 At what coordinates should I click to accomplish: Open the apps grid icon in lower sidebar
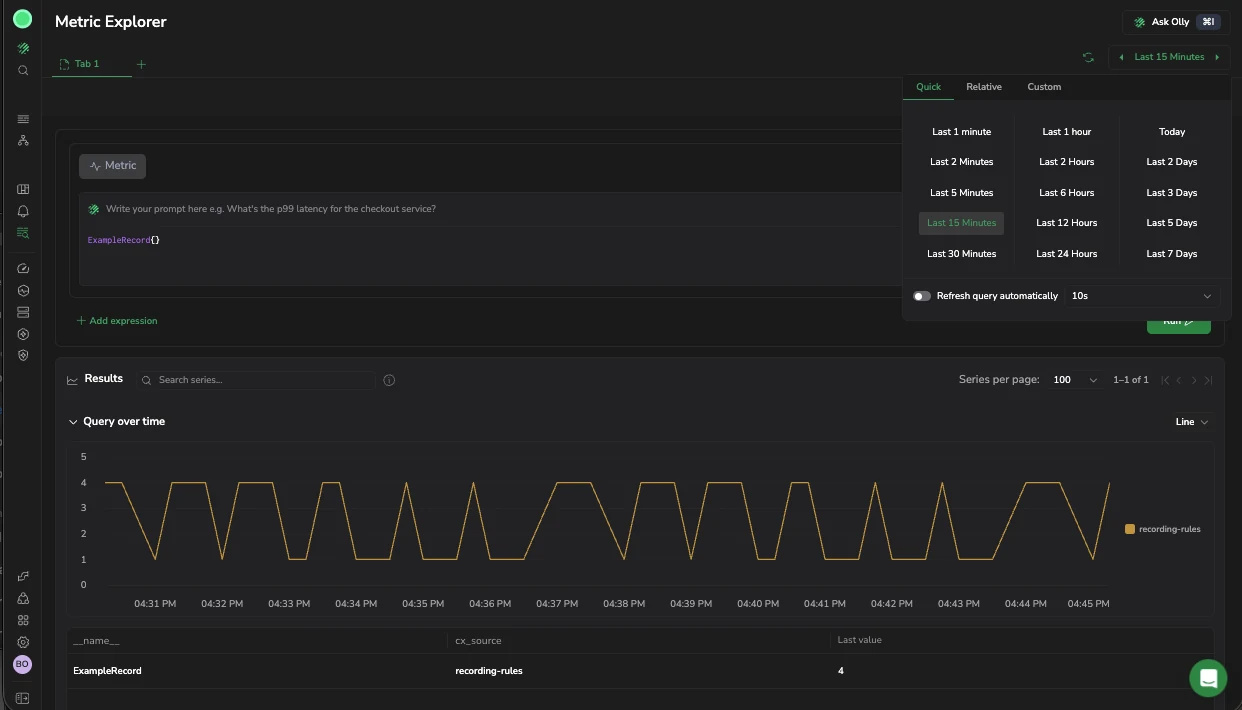23,620
